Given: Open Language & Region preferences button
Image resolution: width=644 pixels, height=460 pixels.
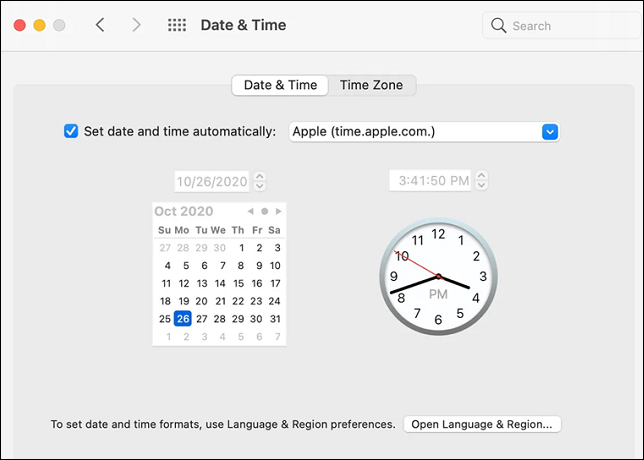Looking at the screenshot, I should point(483,424).
